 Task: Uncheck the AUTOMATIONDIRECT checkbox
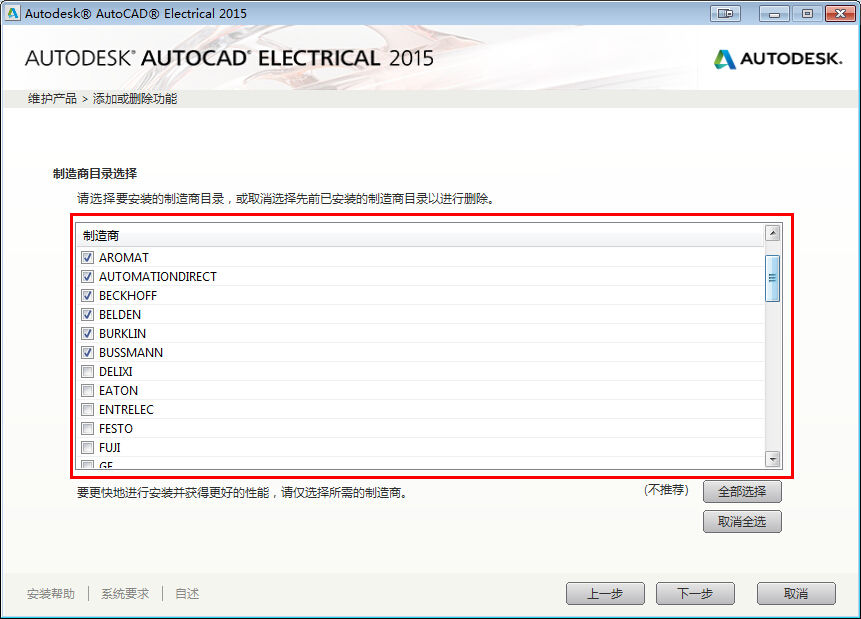tap(88, 277)
